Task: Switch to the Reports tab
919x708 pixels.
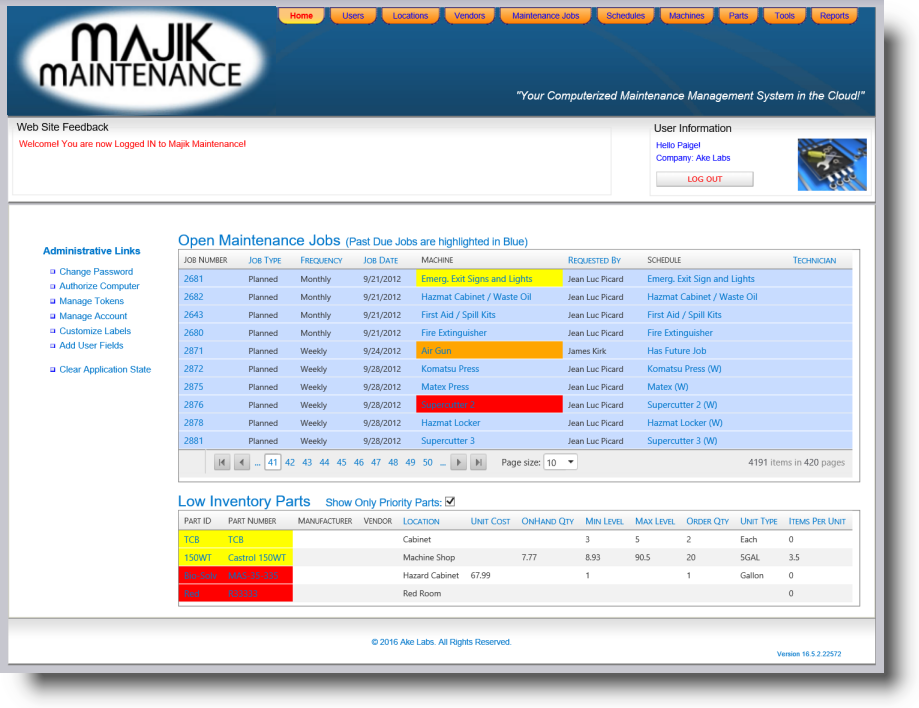Action: 833,15
